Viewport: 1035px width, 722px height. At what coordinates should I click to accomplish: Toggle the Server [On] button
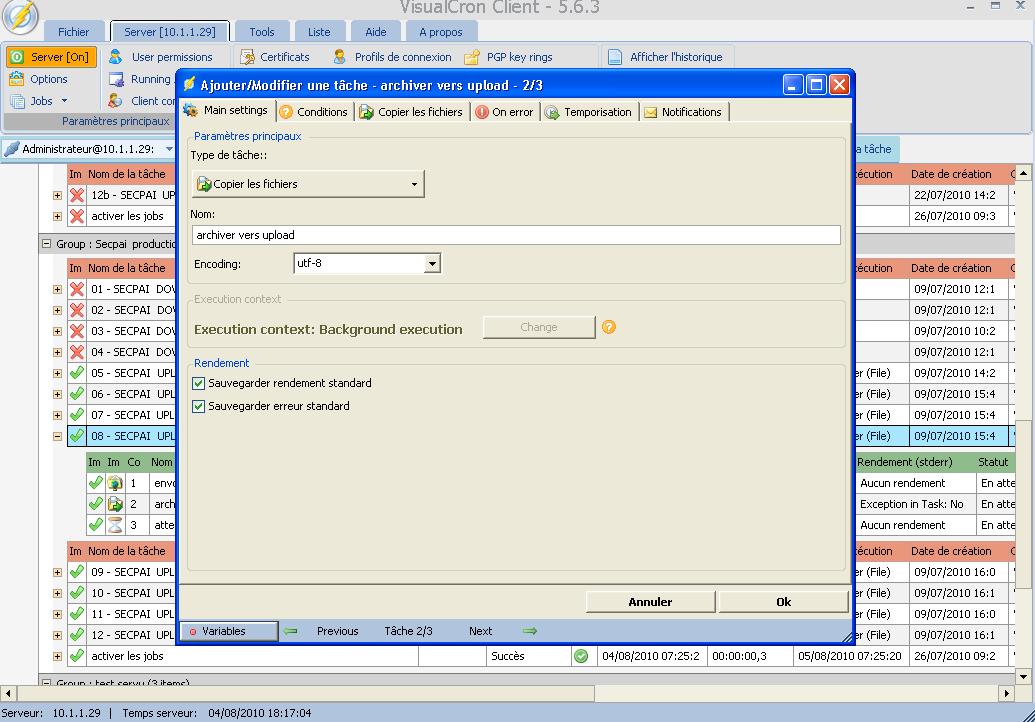50,57
